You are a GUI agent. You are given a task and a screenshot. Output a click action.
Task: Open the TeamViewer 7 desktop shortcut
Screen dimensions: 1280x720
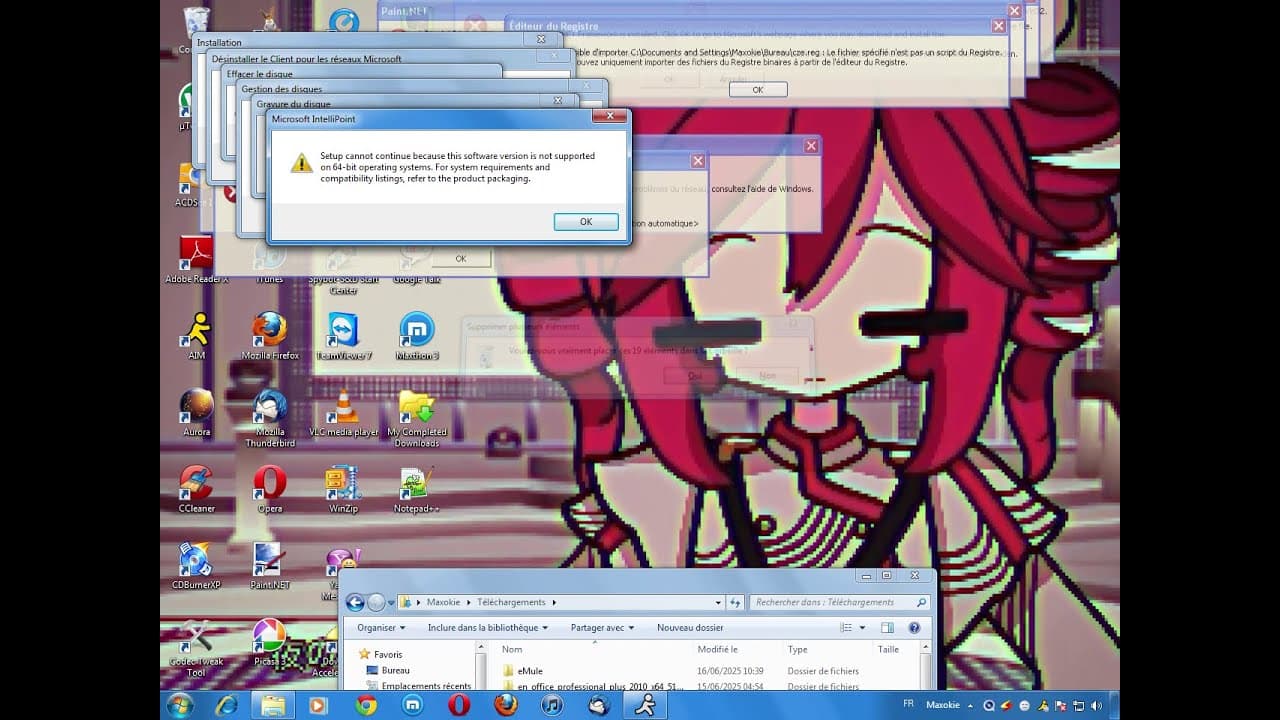click(343, 336)
